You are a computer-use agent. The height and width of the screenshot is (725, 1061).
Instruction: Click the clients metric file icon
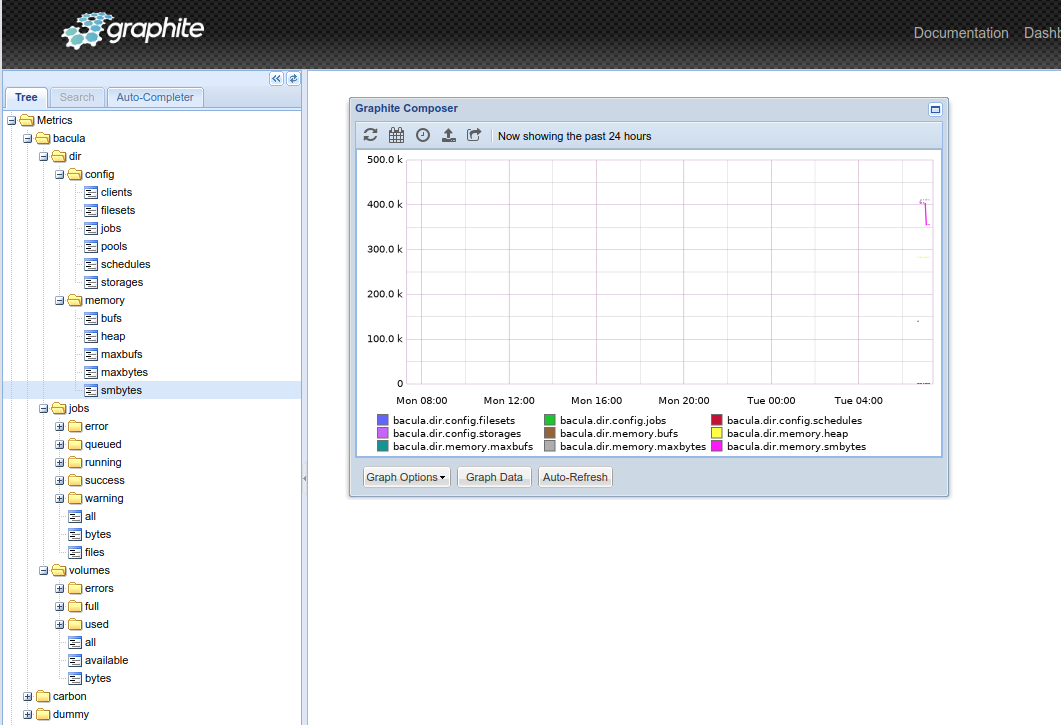pyautogui.click(x=91, y=192)
